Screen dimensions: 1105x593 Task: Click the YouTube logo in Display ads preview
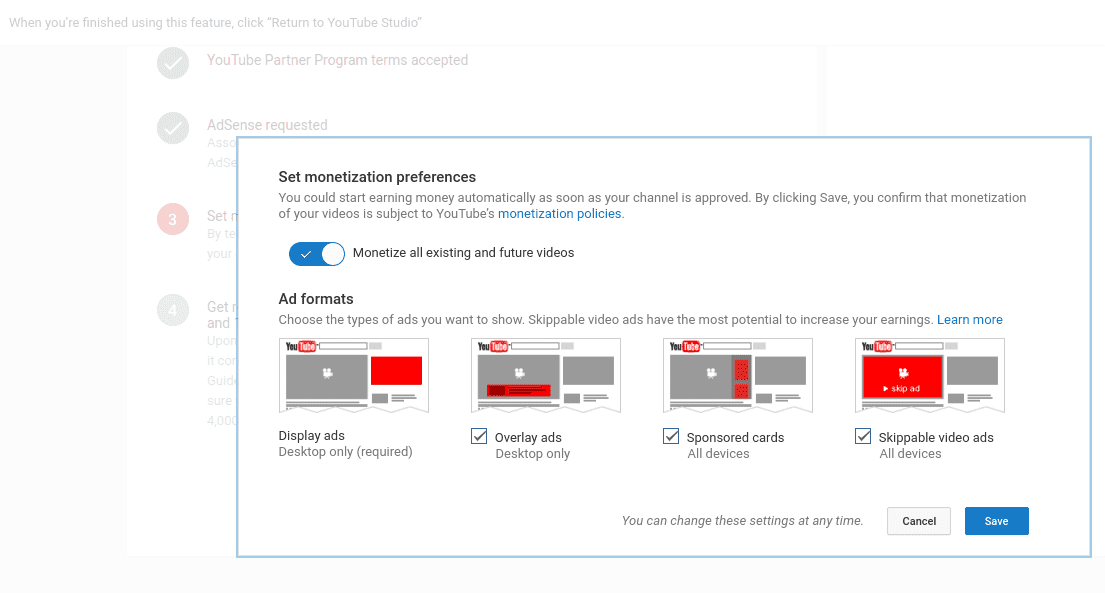[300, 345]
